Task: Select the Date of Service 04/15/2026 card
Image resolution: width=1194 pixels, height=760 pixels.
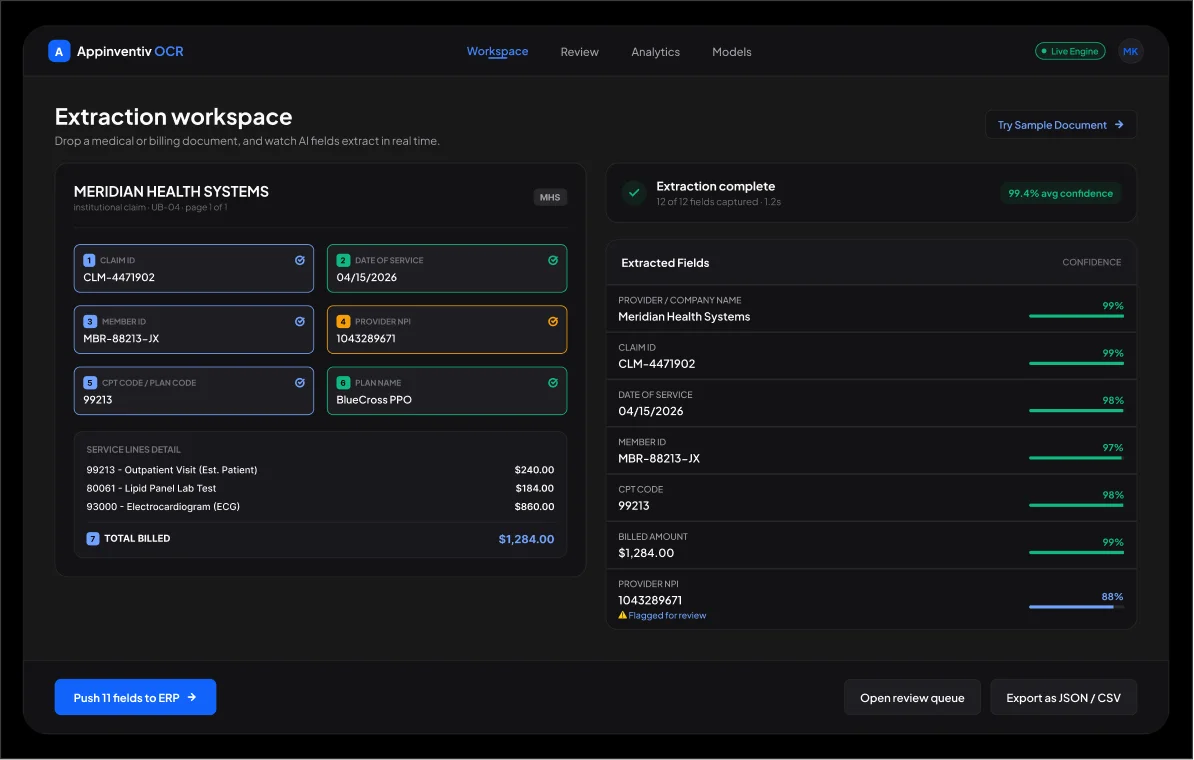Action: coord(447,268)
